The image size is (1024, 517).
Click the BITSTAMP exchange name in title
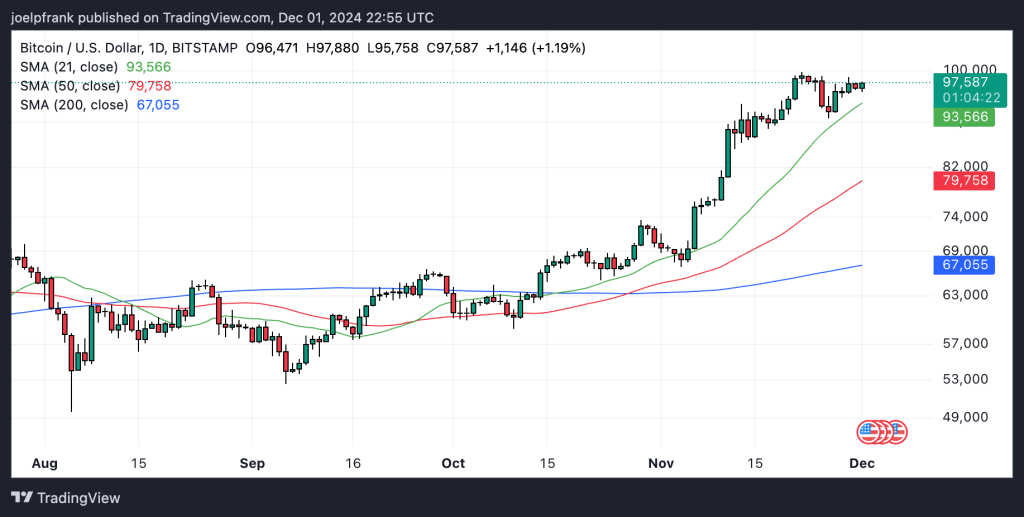click(238, 47)
